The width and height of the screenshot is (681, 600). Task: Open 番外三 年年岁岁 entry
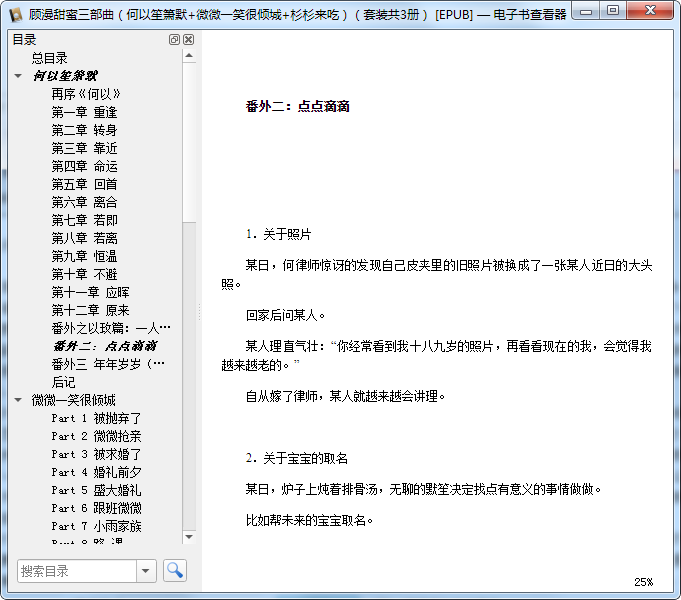point(108,364)
